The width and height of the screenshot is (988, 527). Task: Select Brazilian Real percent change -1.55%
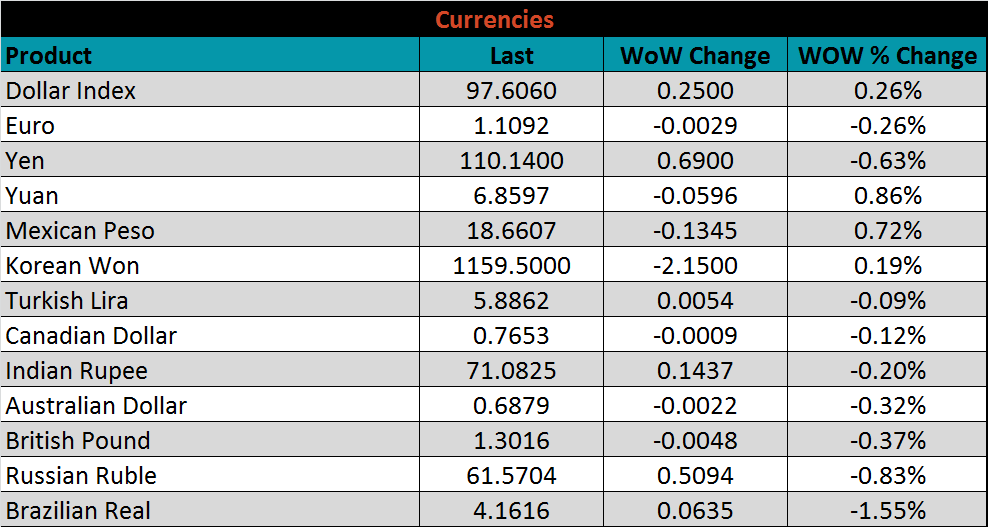pos(887,511)
